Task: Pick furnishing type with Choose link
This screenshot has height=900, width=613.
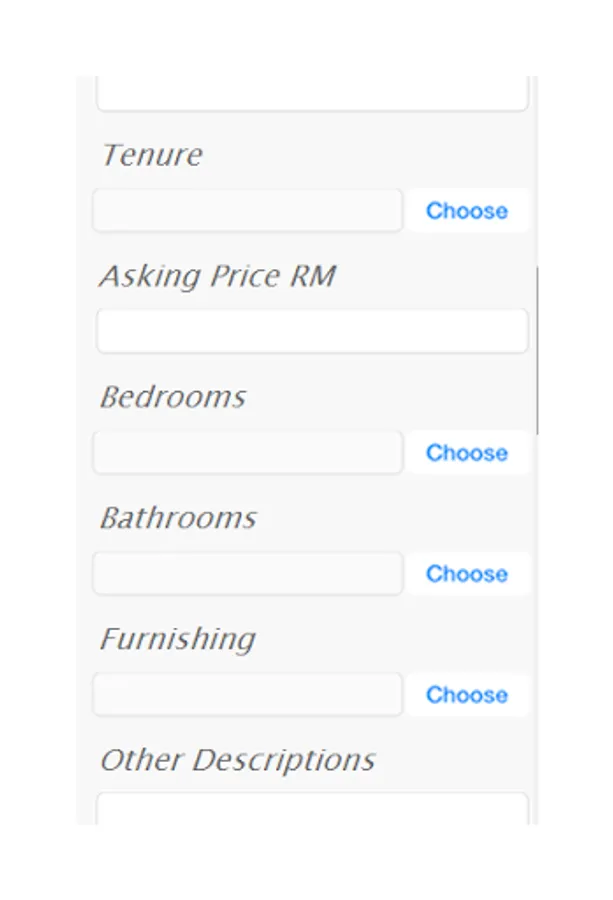Action: tap(466, 695)
